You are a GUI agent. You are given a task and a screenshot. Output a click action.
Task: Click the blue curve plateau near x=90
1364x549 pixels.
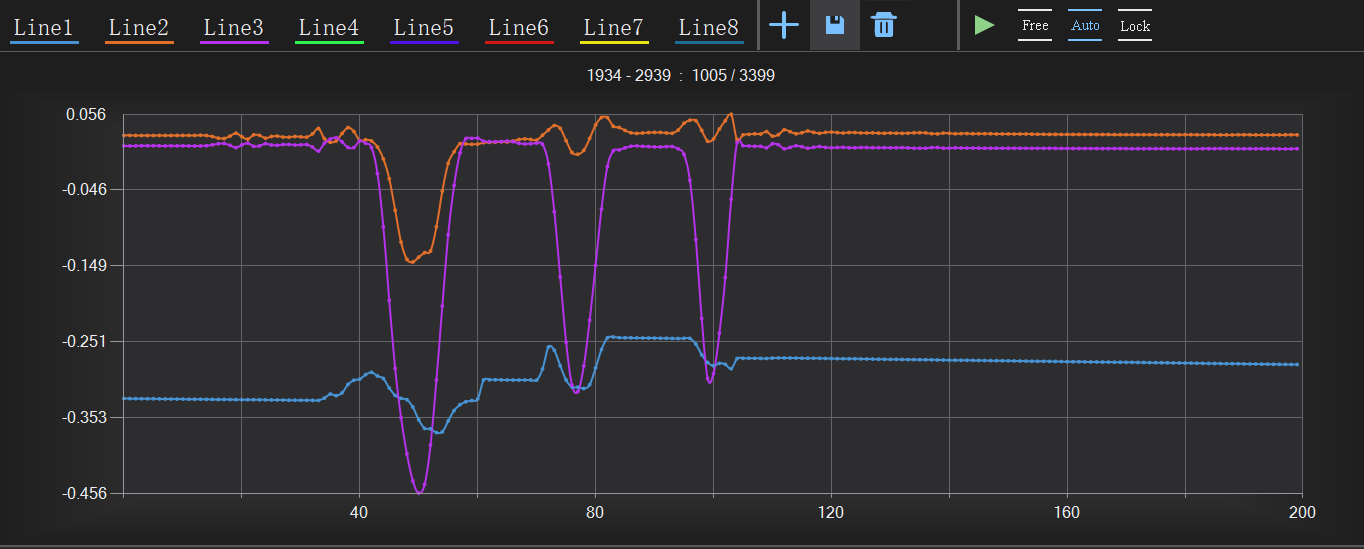[650, 338]
